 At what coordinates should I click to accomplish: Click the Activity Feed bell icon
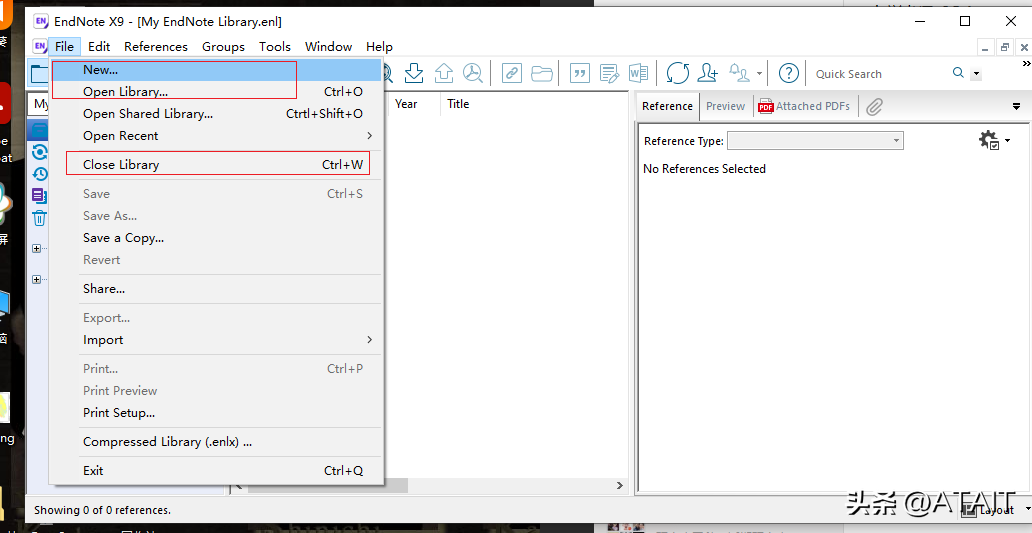[x=740, y=73]
